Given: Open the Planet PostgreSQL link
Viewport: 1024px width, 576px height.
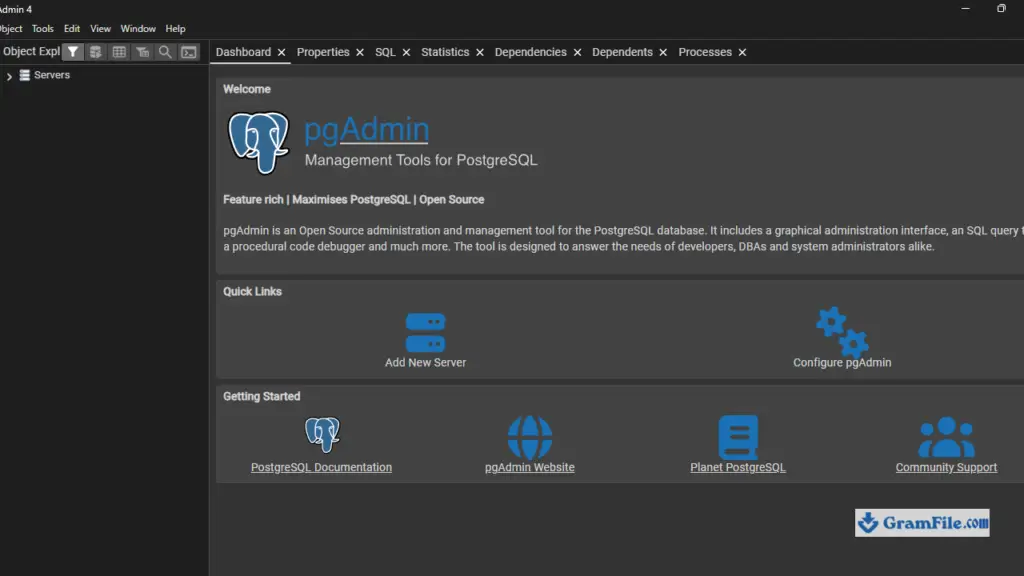Looking at the screenshot, I should (738, 468).
